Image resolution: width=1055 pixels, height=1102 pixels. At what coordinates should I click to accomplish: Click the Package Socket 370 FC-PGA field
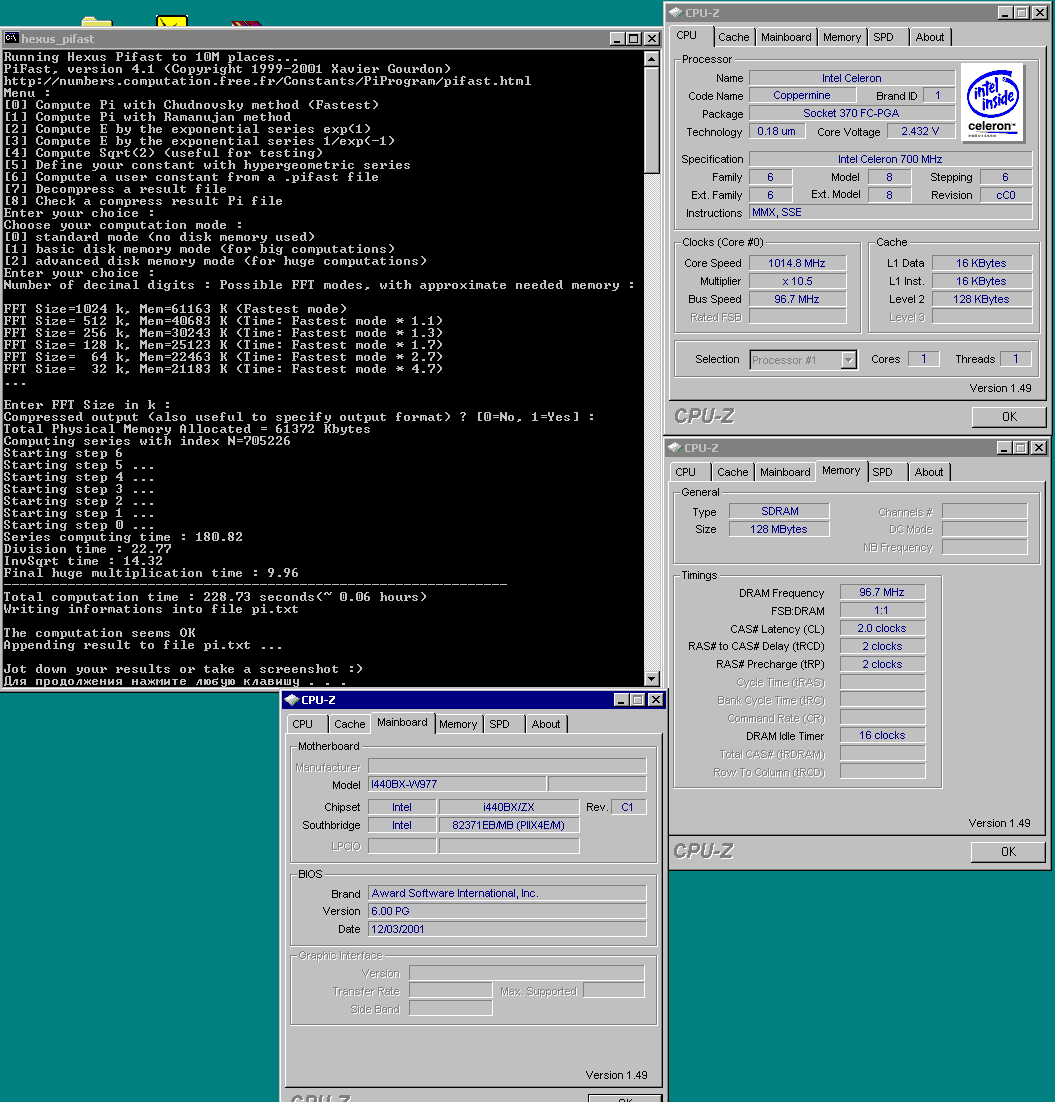tap(852, 113)
